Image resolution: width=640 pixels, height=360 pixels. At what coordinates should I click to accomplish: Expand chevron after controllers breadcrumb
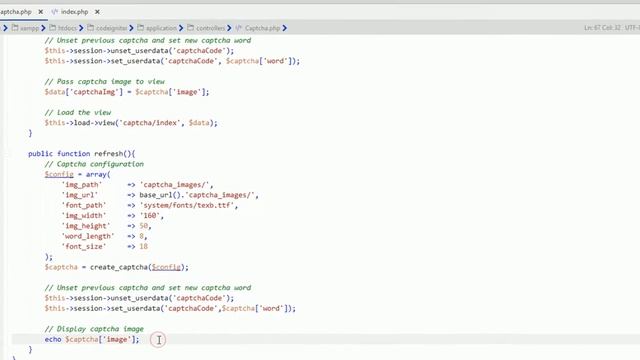[229, 28]
